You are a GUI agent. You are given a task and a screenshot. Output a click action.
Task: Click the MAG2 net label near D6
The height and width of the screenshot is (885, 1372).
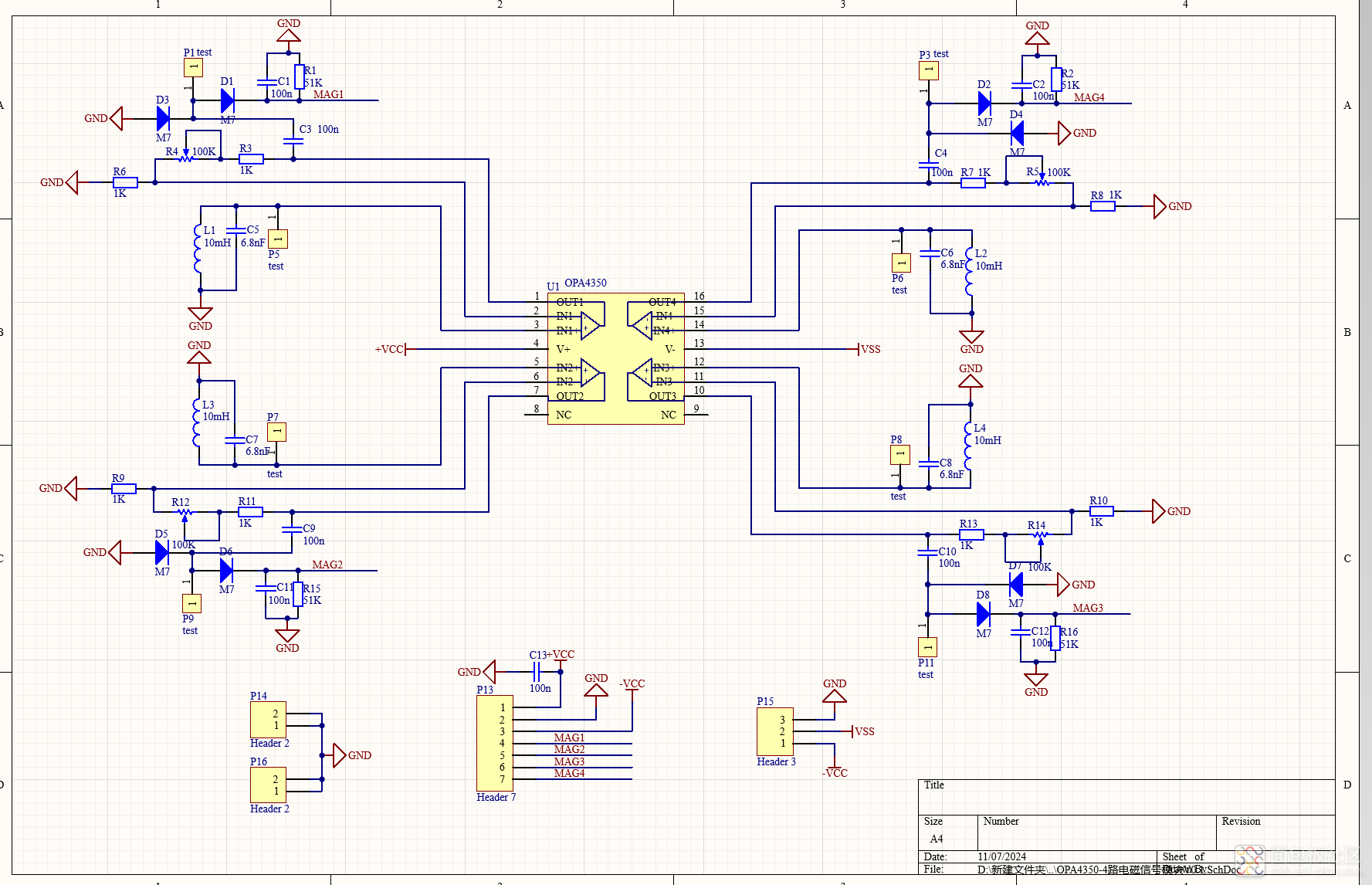[x=327, y=565]
